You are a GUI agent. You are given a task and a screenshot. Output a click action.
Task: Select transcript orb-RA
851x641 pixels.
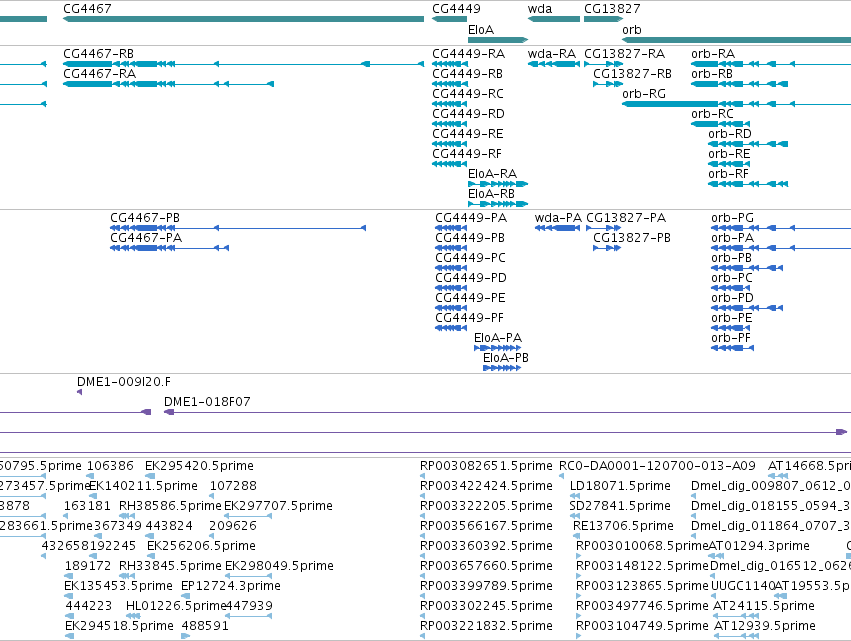coord(771,64)
